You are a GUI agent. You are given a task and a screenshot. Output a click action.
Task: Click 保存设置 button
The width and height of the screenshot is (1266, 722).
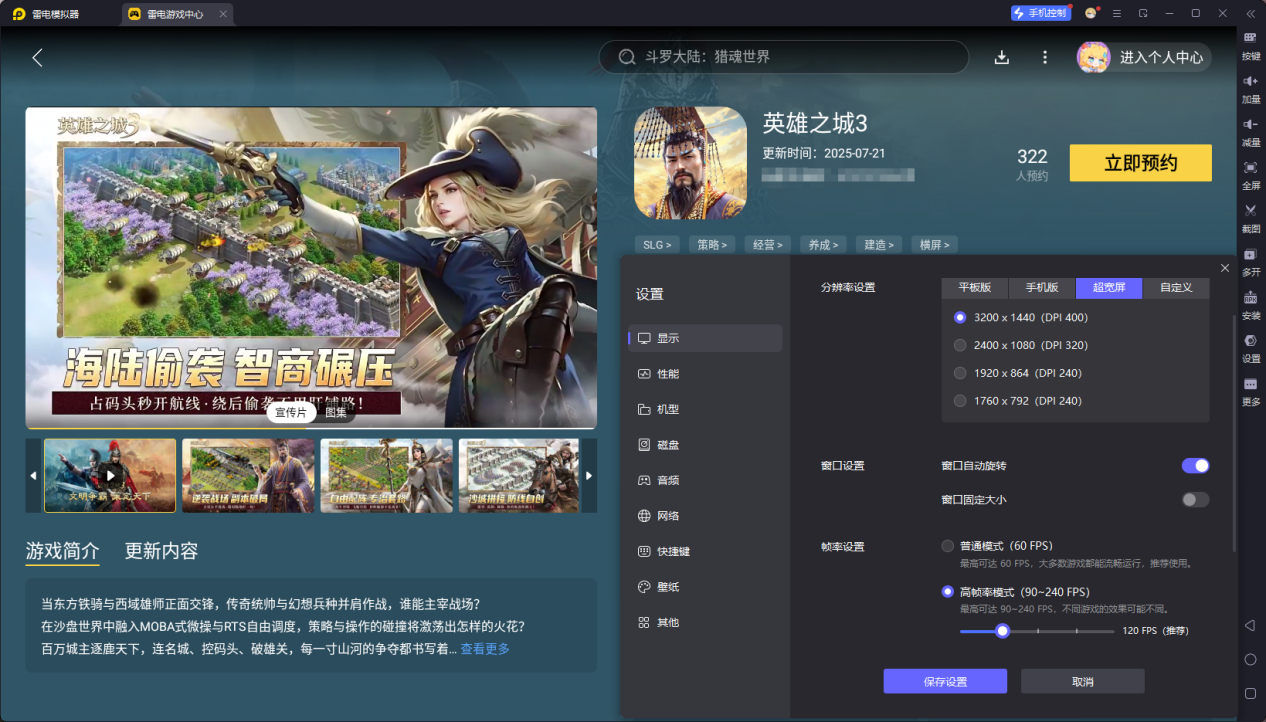[x=945, y=681]
